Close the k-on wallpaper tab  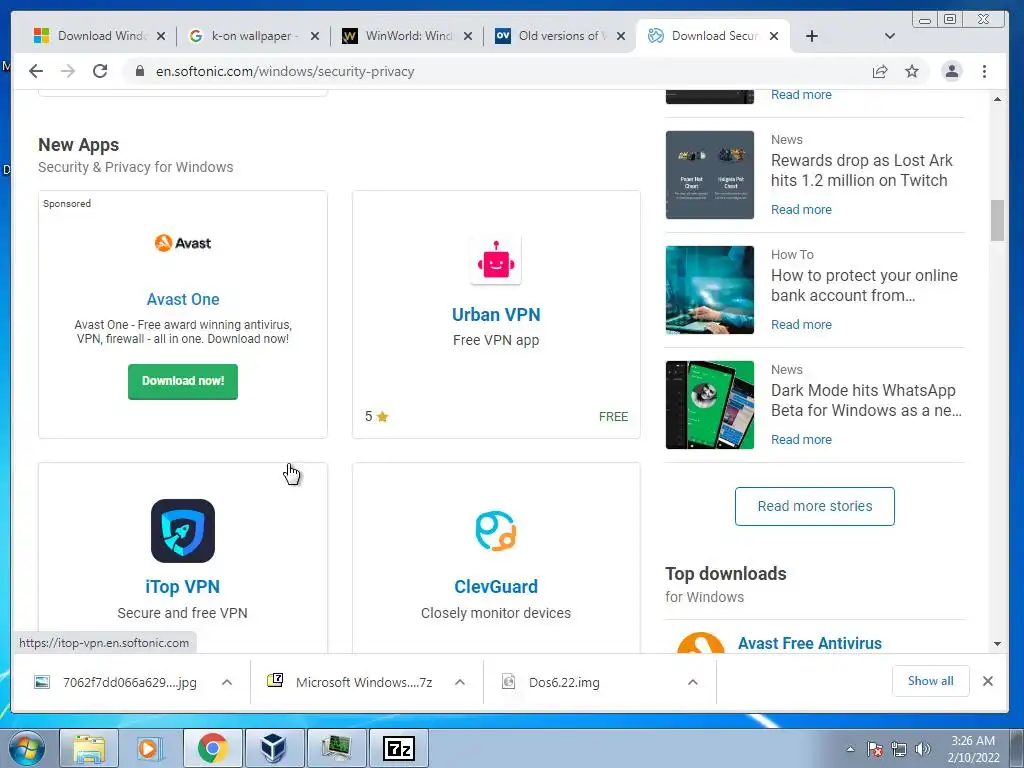click(315, 36)
